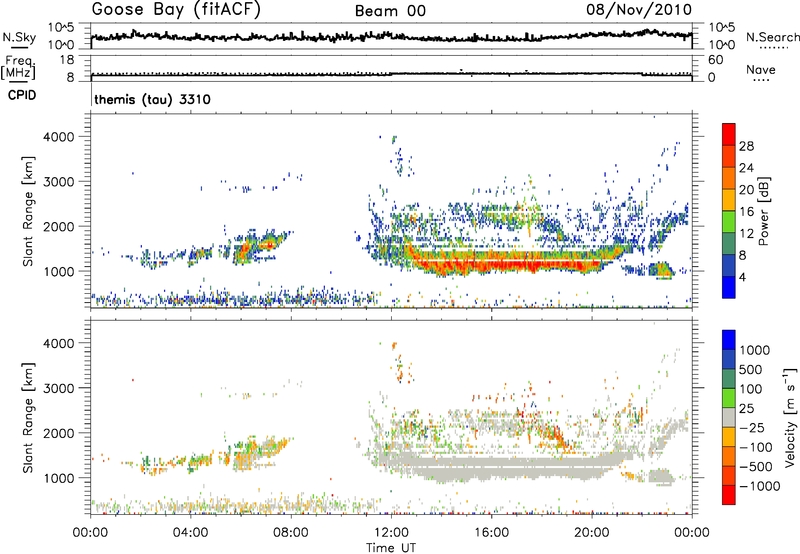Image resolution: width=800 pixels, height=554 pixels.
Task: Click the 'N.Sky' legend label
Action: coord(19,37)
